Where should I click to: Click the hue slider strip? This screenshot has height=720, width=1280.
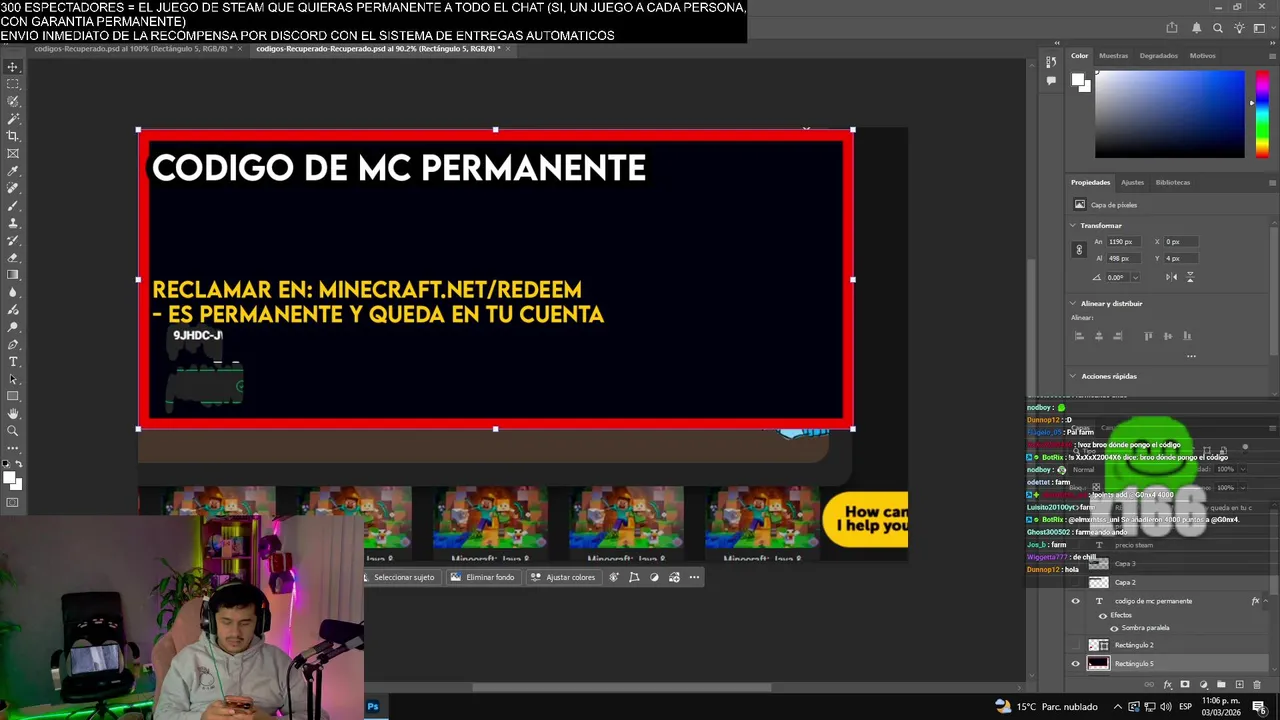1262,114
